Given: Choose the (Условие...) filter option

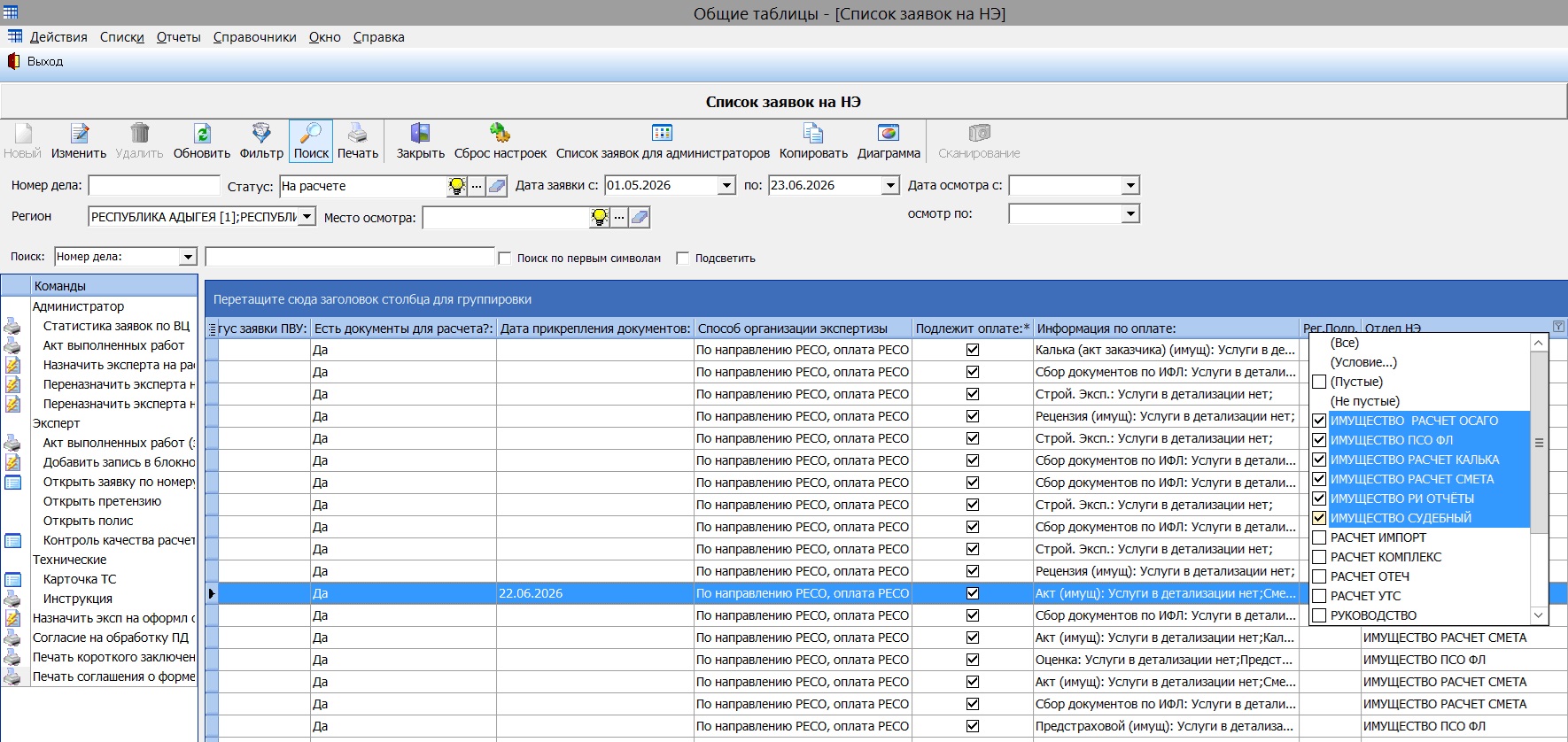Looking at the screenshot, I should coord(1363,362).
